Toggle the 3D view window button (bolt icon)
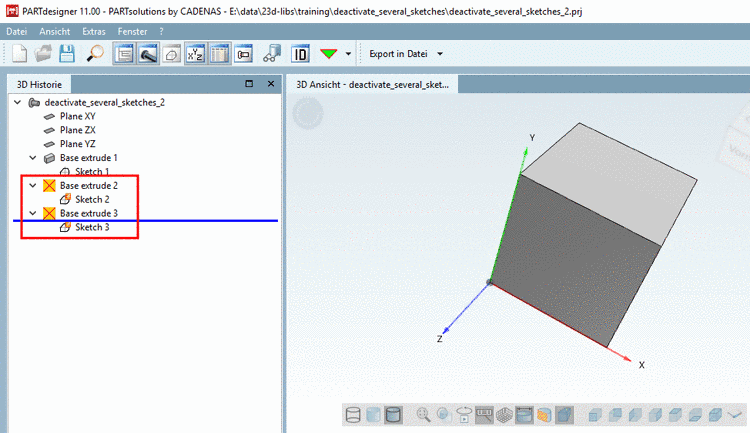Screen dimensions: 750x433 click(x=148, y=54)
